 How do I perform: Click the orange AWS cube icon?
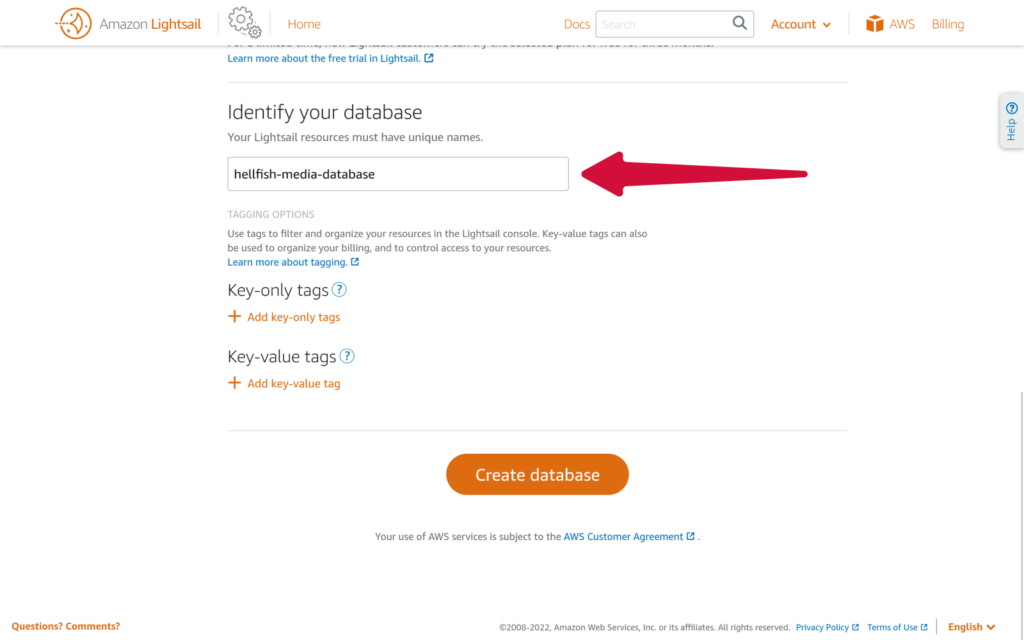[875, 24]
